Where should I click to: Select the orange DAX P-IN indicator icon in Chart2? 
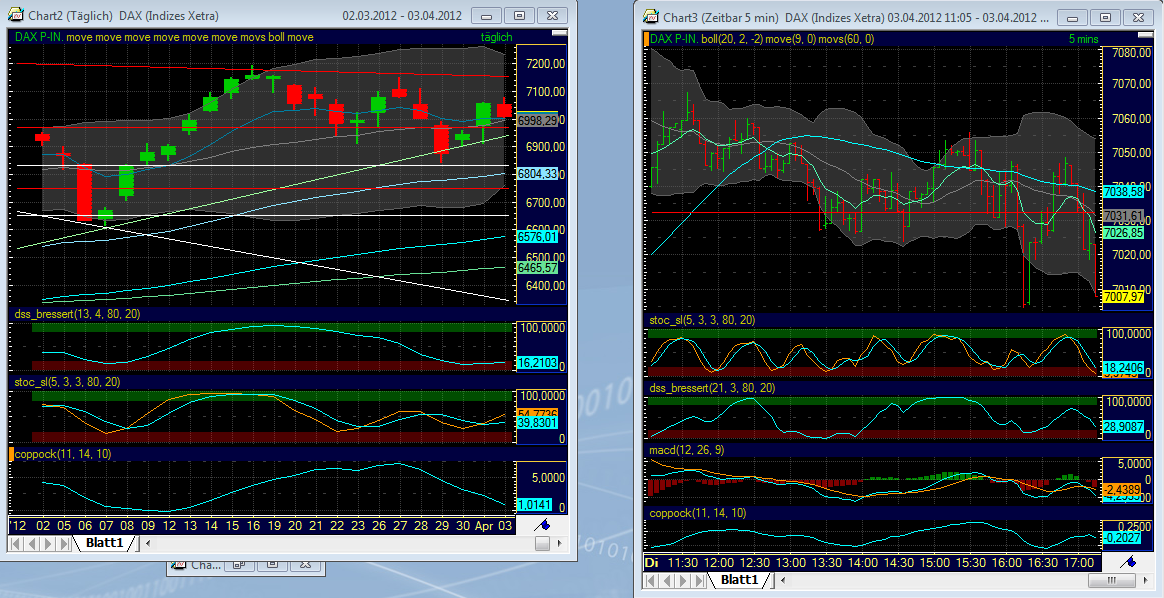pyautogui.click(x=11, y=37)
